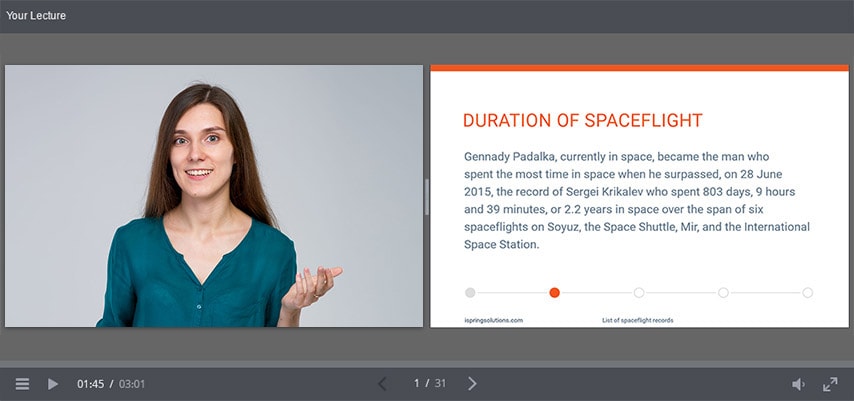Open the ispringsolutions.com link on the slide
Viewport: 854px width, 401px height.
tap(493, 320)
